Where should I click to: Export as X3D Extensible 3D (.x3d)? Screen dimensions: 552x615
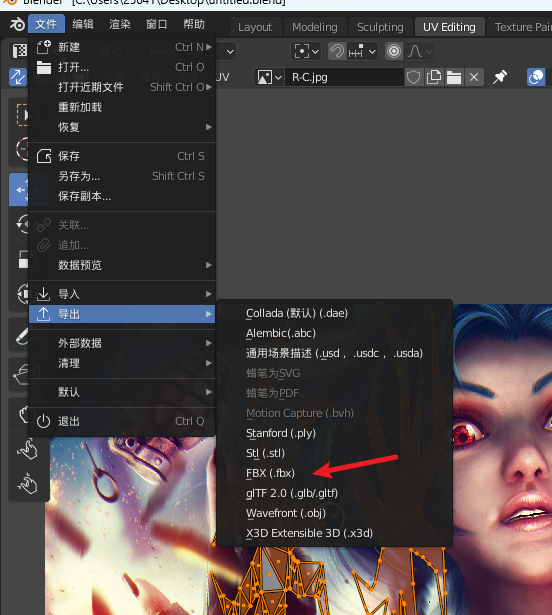(x=334, y=533)
